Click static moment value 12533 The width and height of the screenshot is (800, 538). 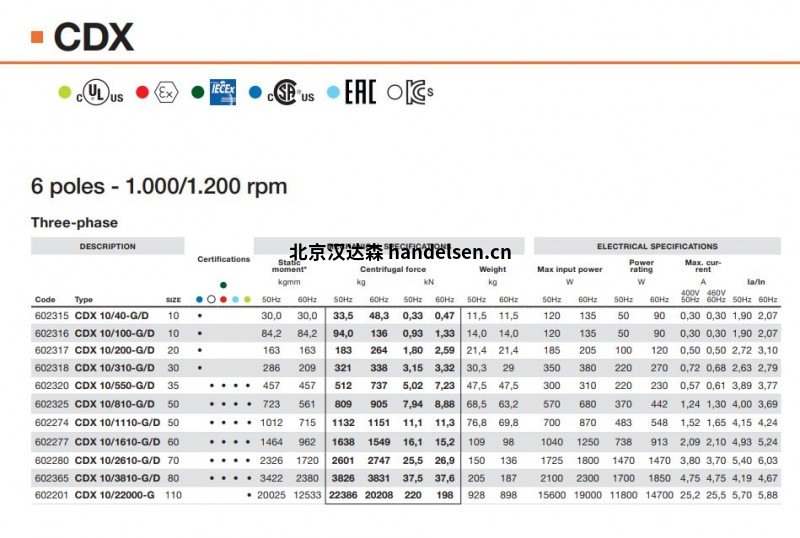(x=307, y=495)
